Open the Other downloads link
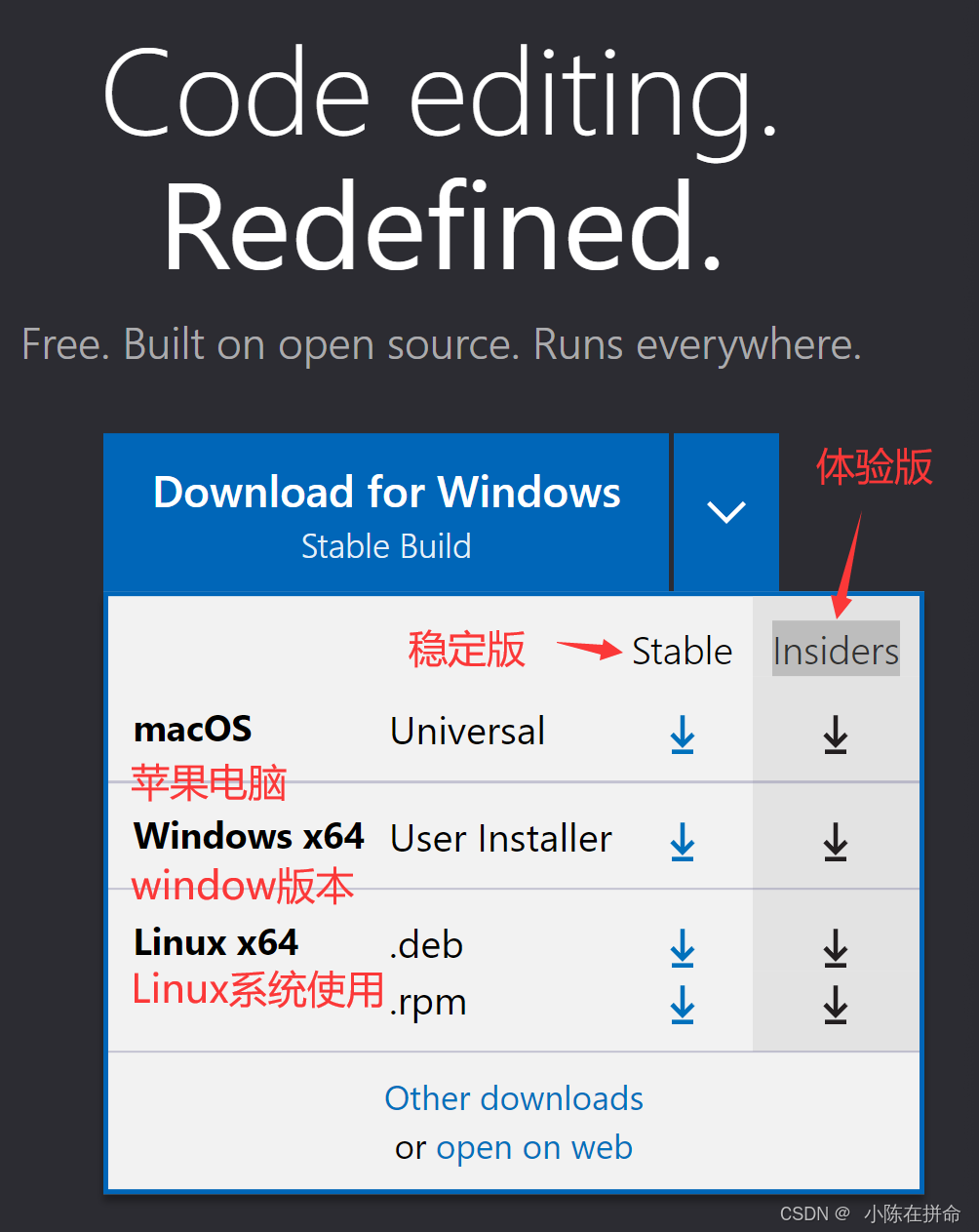 tap(514, 1098)
